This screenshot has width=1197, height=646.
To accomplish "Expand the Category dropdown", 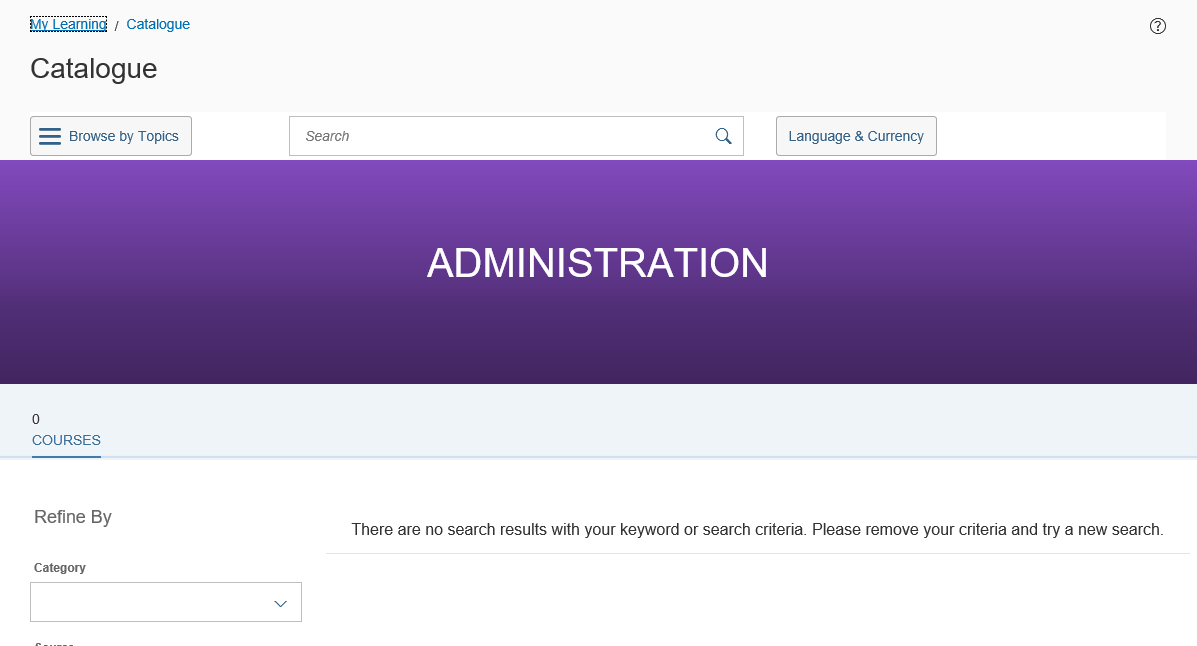I will pos(166,602).
